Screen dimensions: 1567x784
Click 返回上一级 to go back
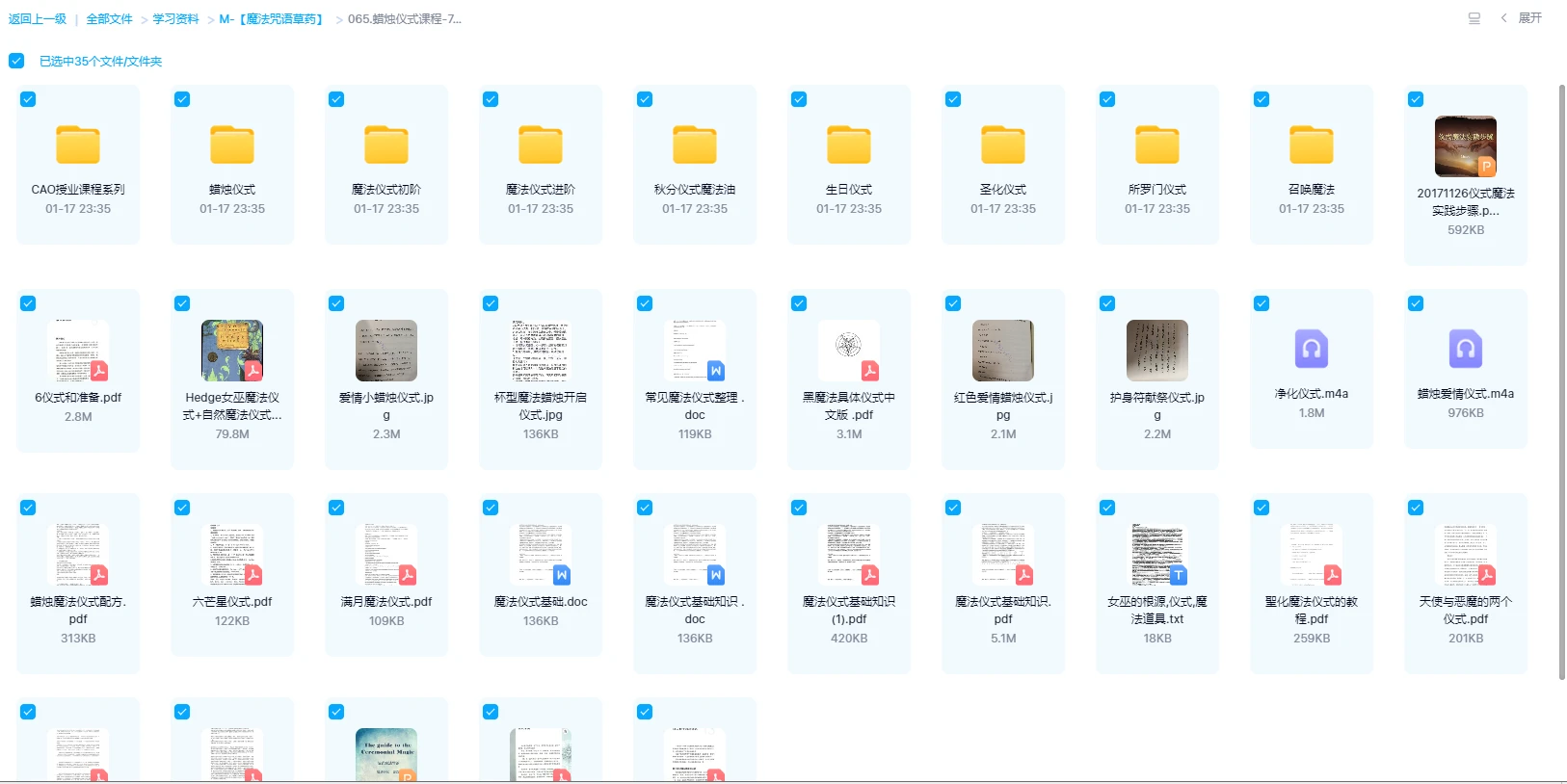[x=38, y=19]
